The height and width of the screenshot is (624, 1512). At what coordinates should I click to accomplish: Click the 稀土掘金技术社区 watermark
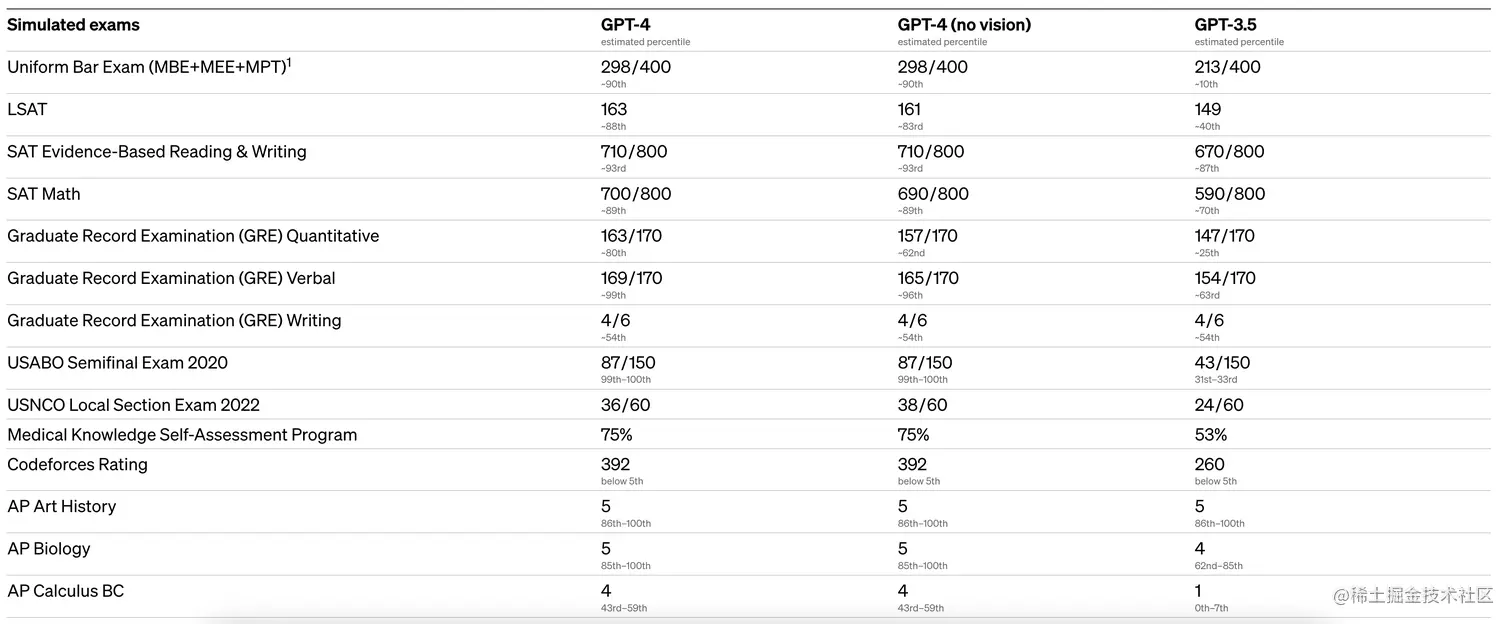tap(1420, 596)
